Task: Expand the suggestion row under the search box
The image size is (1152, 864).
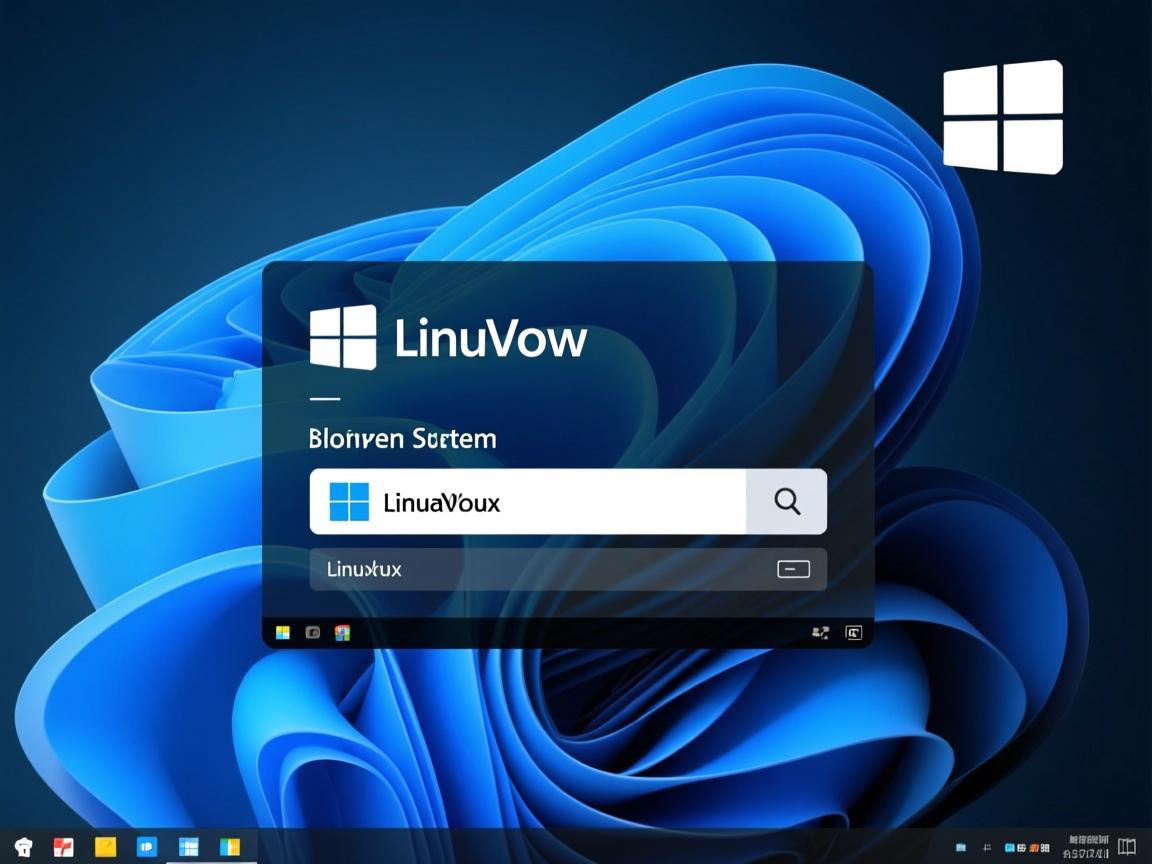Action: click(x=567, y=568)
